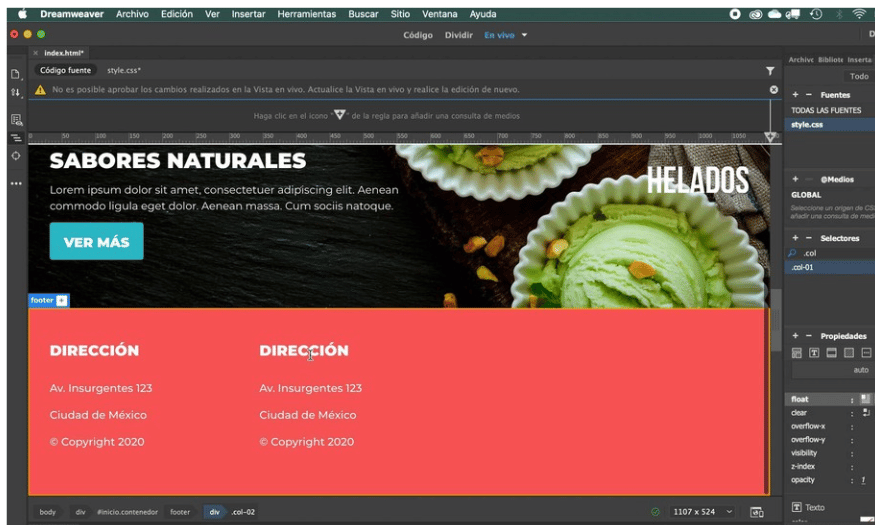Image resolution: width=875 pixels, height=525 pixels.
Task: Click the VER MÁS button in live view
Action: coord(97,242)
